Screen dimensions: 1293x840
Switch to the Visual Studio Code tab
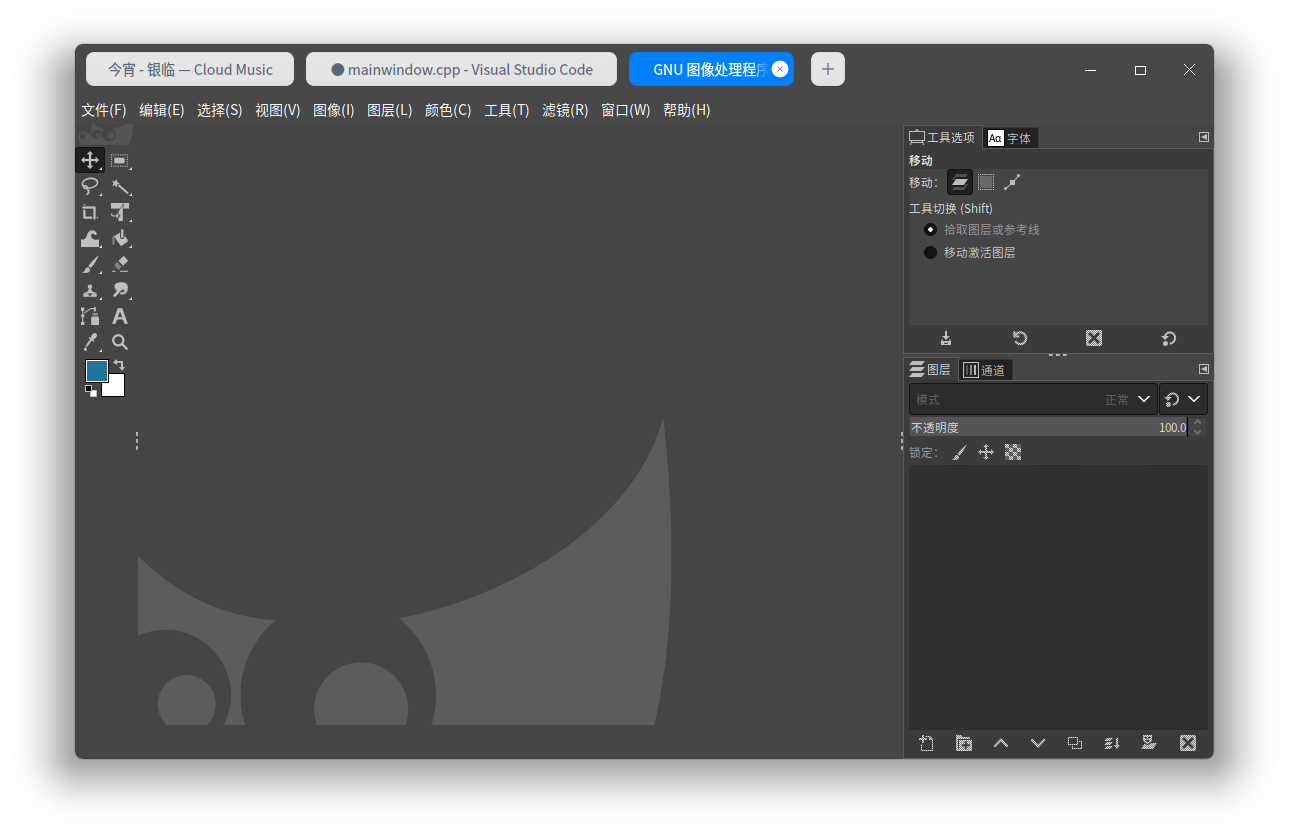pos(461,69)
